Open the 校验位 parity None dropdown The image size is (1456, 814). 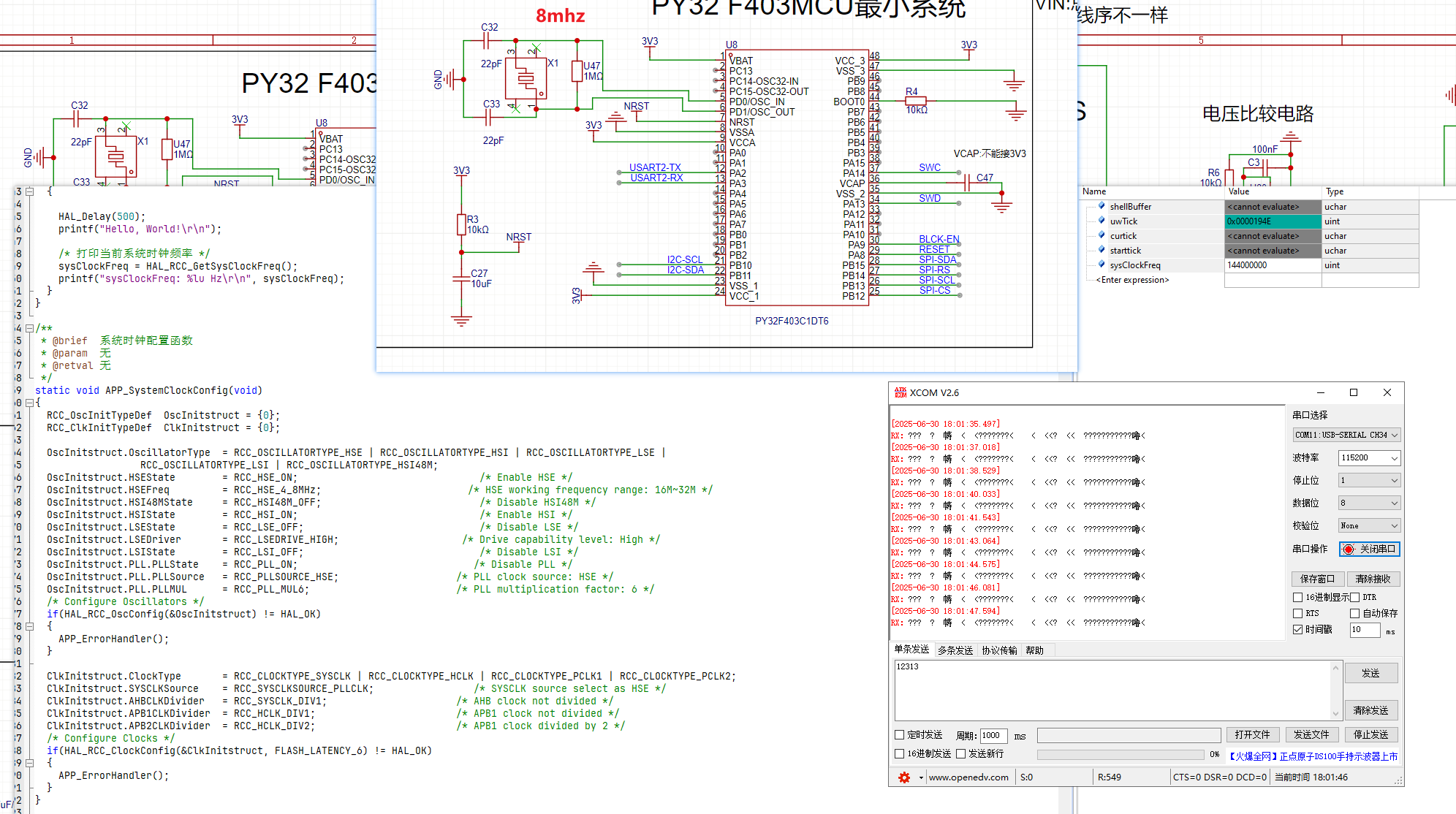1369,526
